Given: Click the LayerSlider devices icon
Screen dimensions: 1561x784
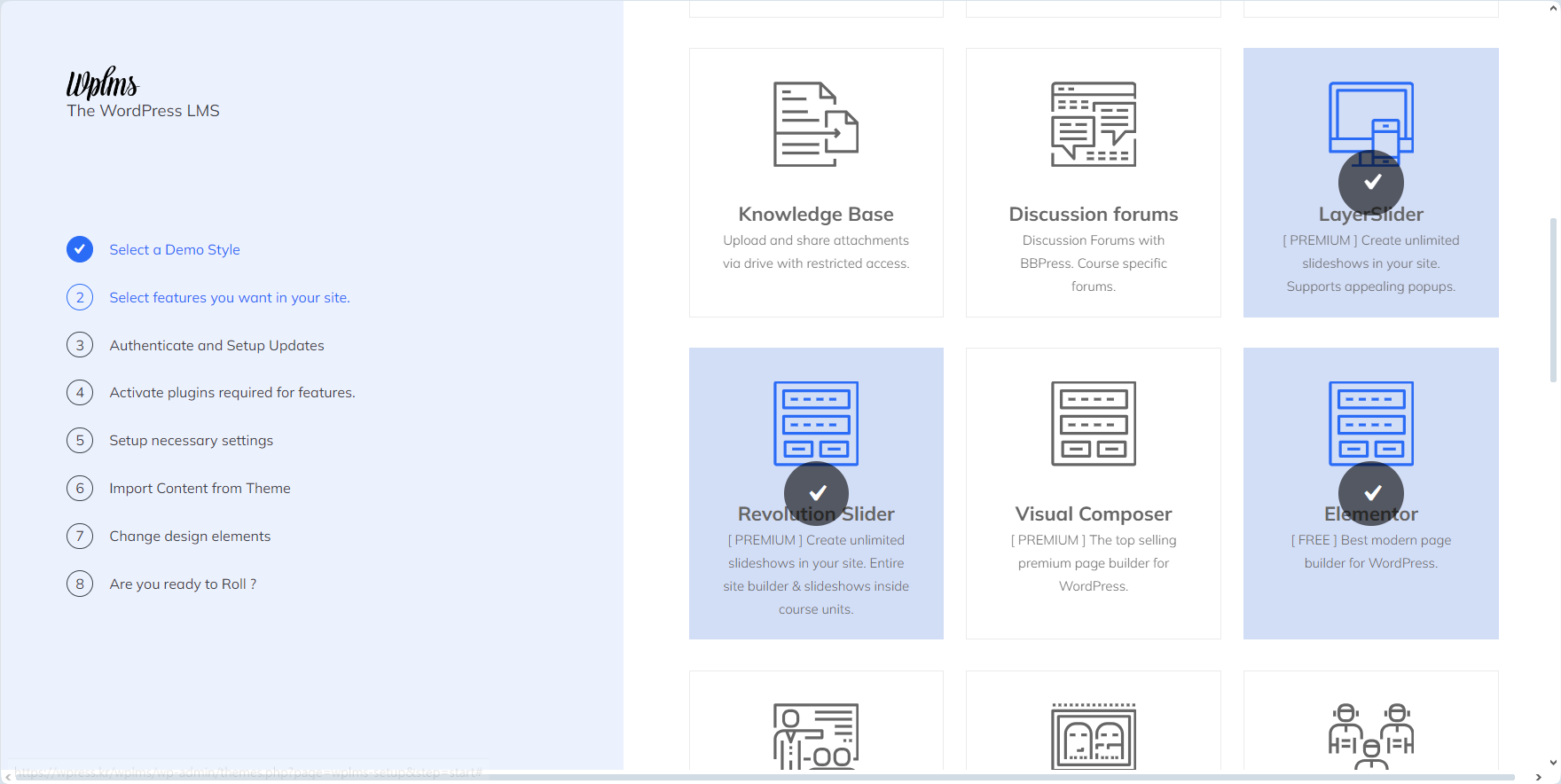Looking at the screenshot, I should point(1371,122).
